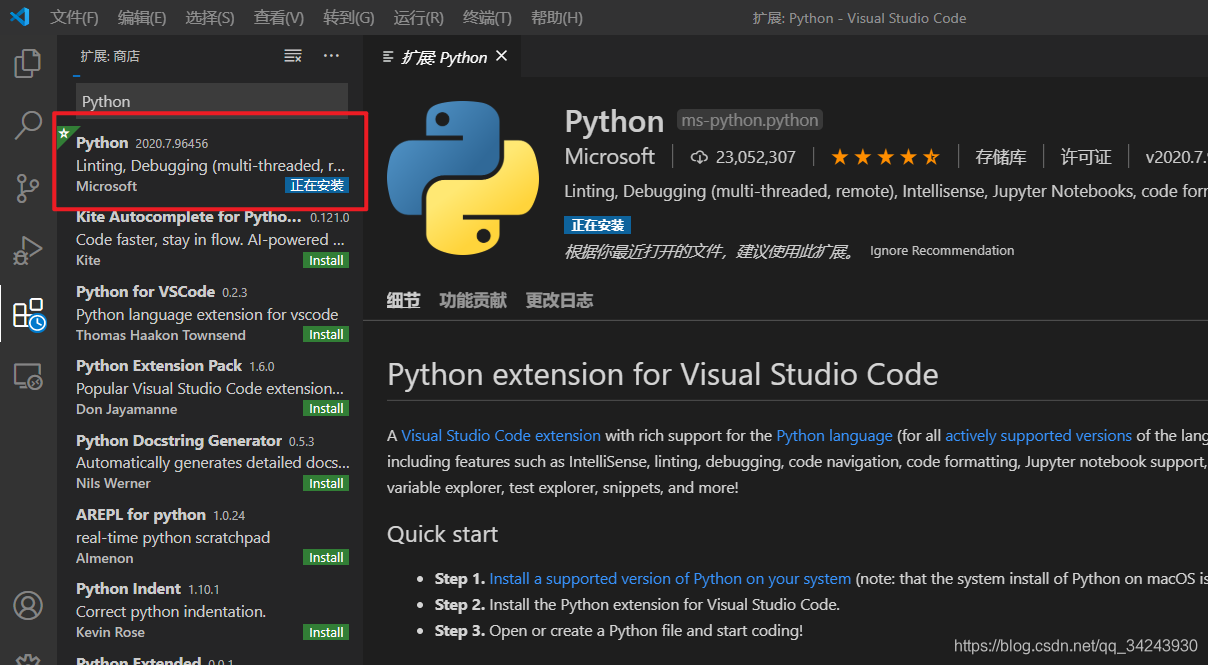This screenshot has width=1208, height=665.
Task: Switch to the 更改日志 tab
Action: pos(559,300)
